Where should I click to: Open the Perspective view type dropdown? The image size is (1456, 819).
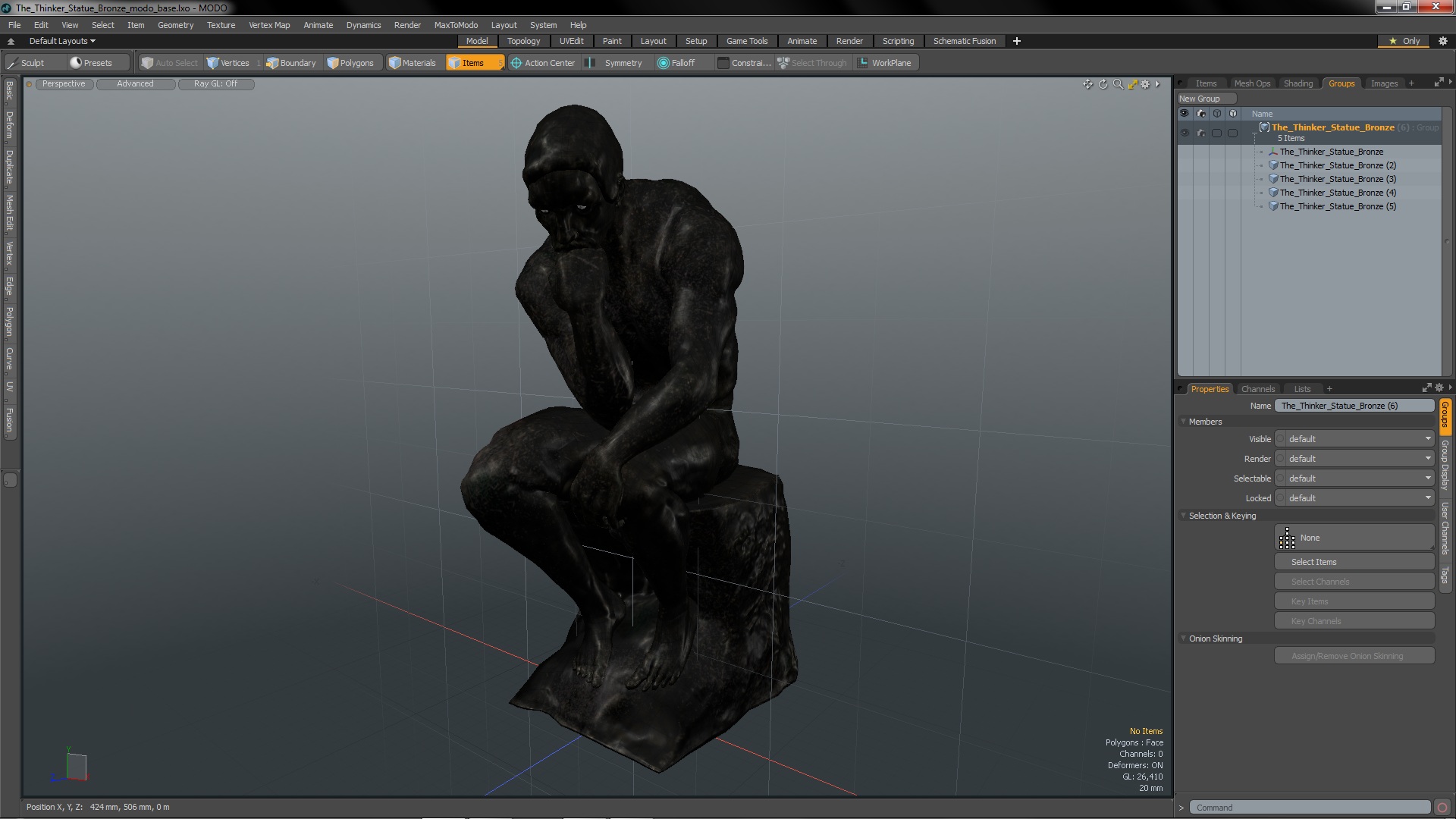coord(64,84)
